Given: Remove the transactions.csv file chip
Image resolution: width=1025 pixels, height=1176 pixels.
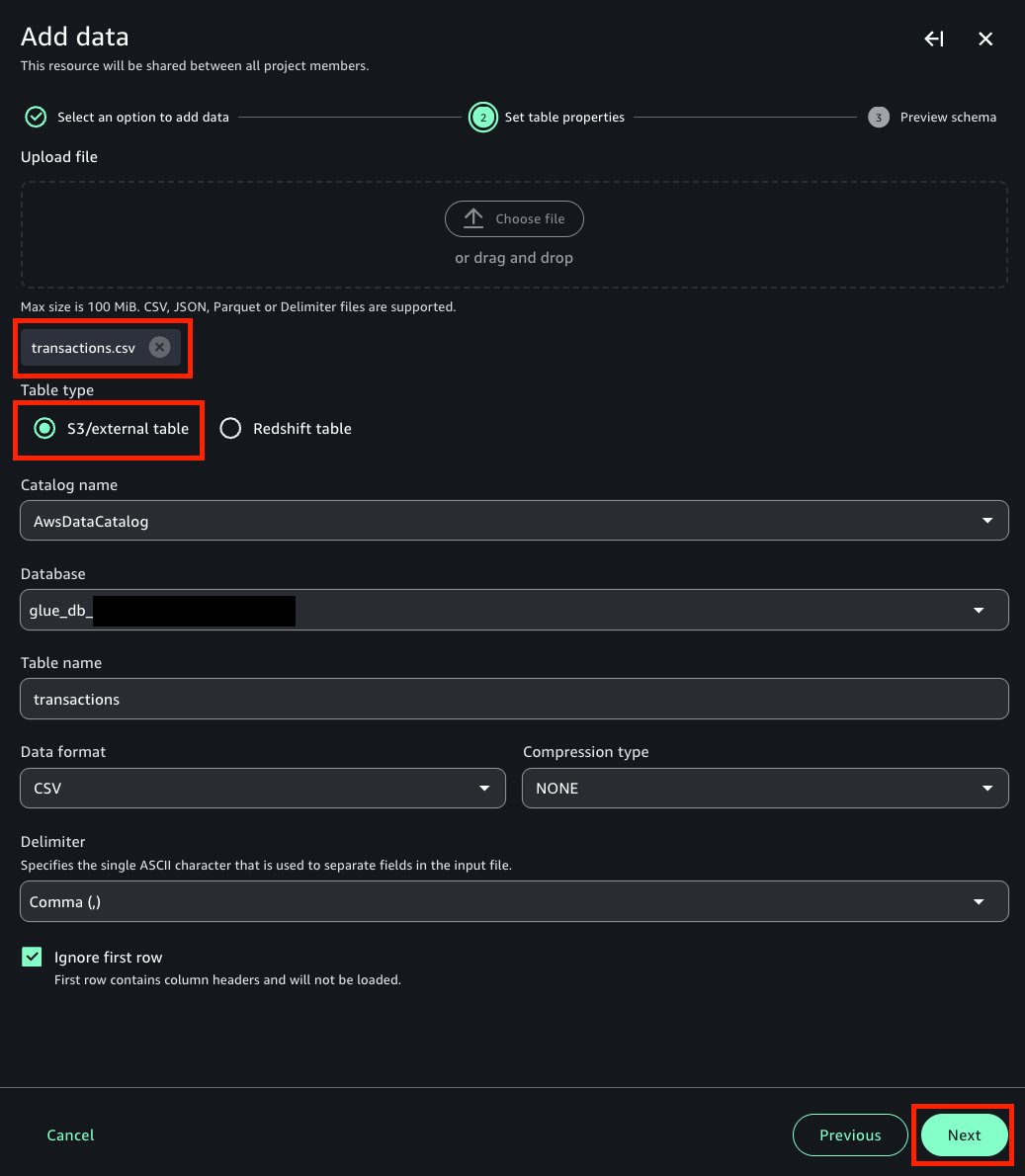Looking at the screenshot, I should point(159,347).
